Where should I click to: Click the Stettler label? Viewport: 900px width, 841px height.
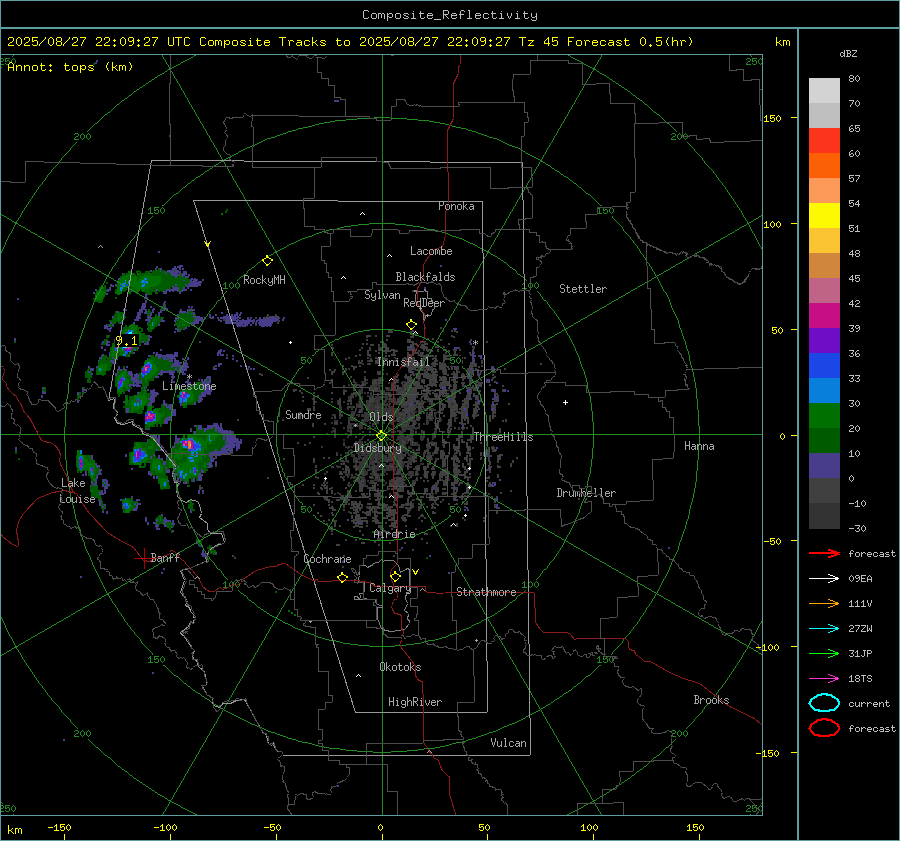pyautogui.click(x=583, y=289)
